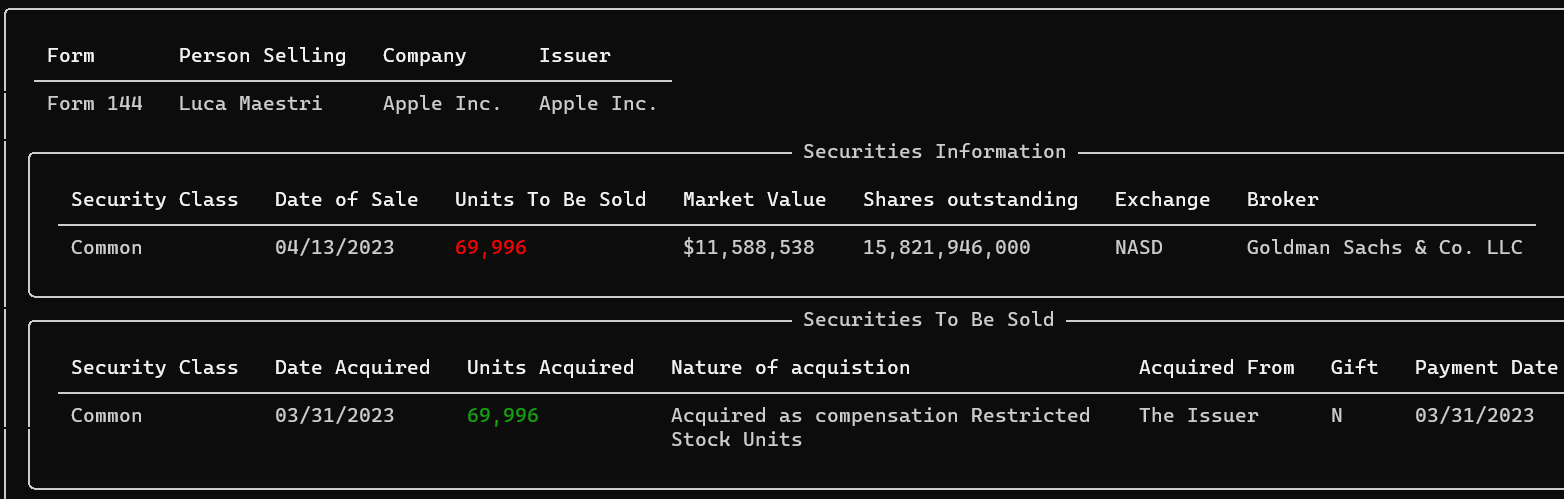Click the red 69,996 units value

pyautogui.click(x=490, y=247)
